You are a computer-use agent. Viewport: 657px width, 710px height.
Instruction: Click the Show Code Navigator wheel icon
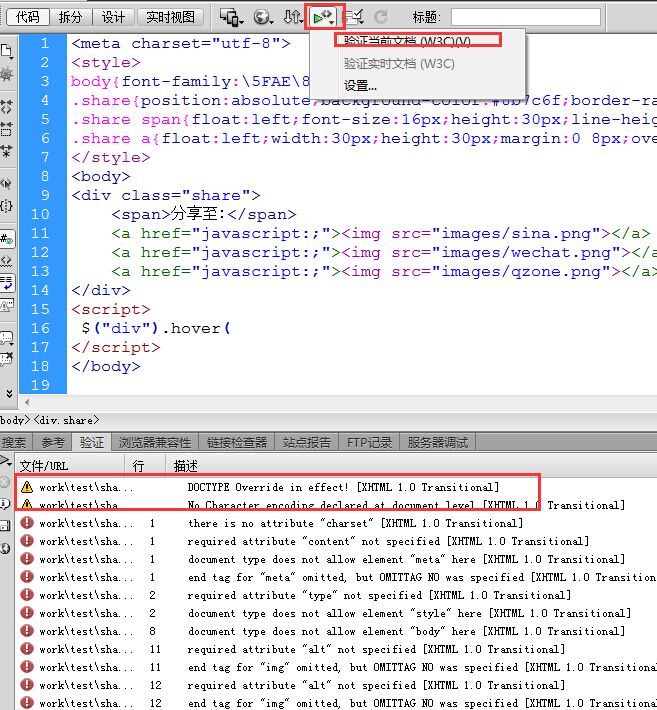pos(7,74)
